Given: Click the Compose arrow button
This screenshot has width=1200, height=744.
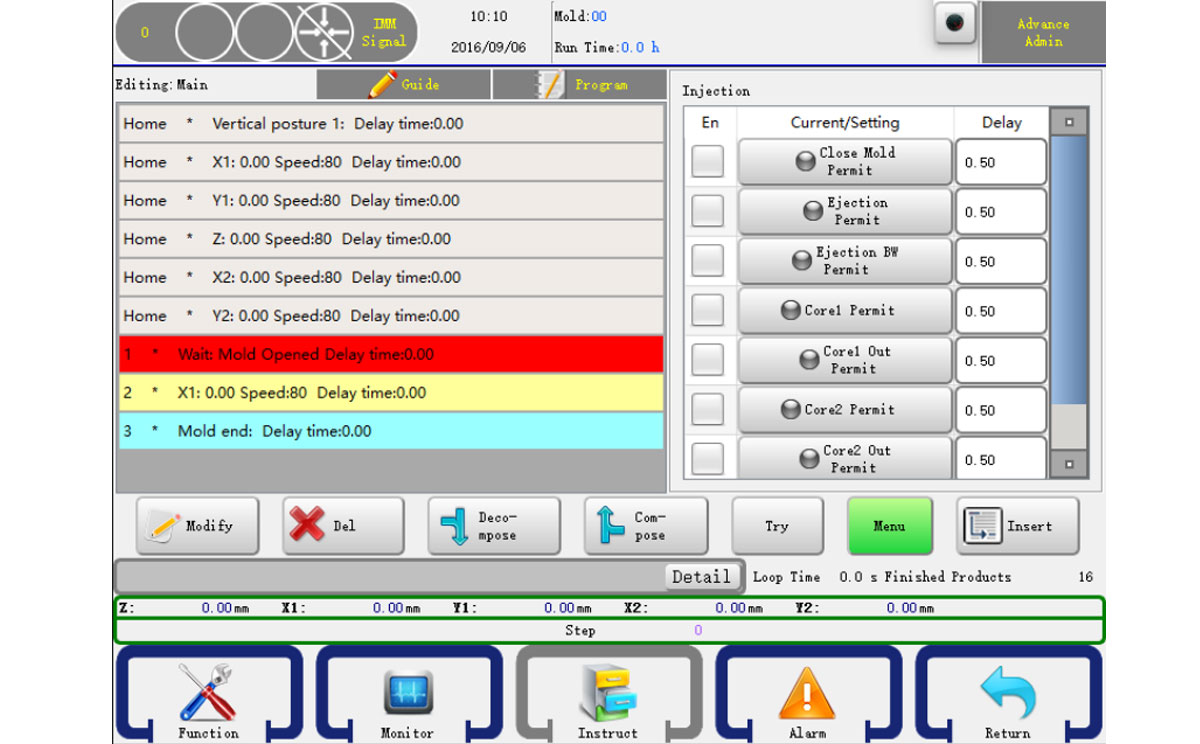Looking at the screenshot, I should coord(645,526).
